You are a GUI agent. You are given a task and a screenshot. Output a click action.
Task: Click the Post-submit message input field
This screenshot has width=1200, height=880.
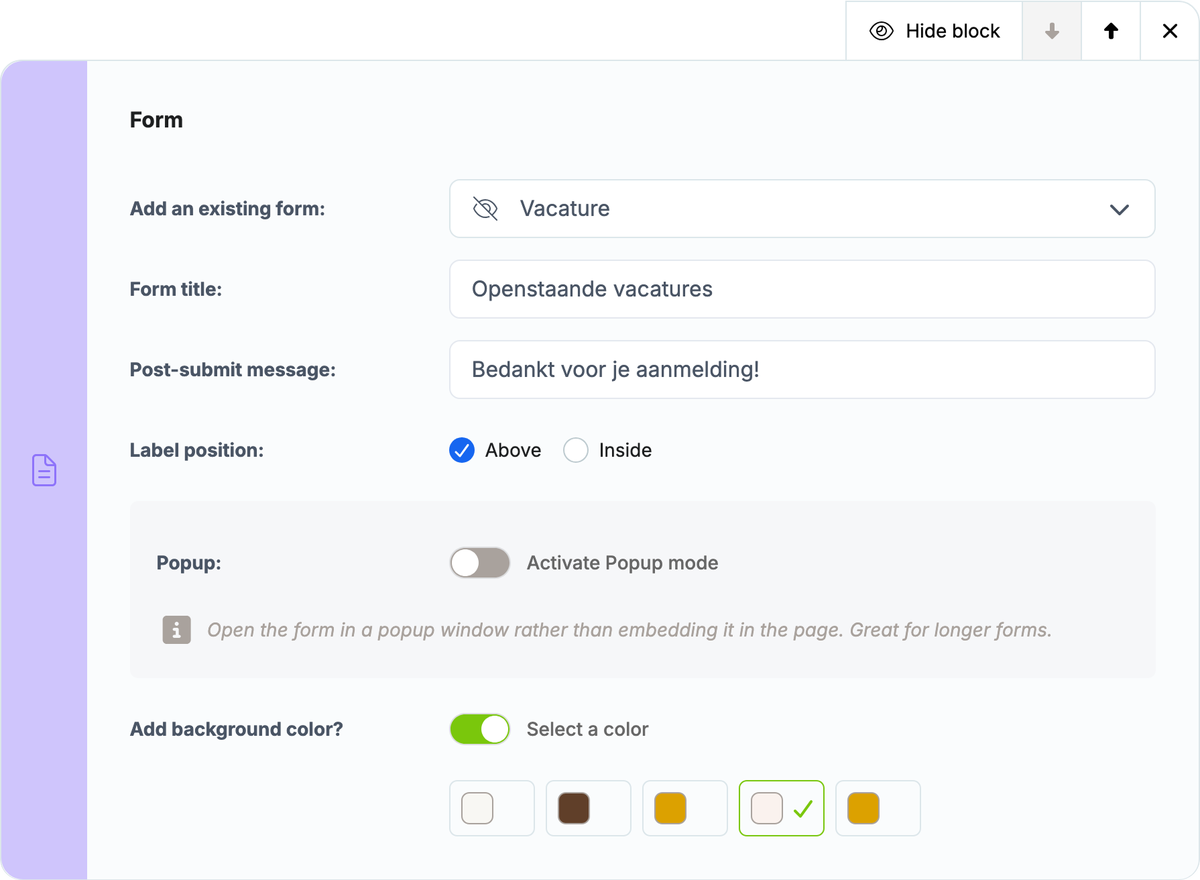(x=802, y=369)
